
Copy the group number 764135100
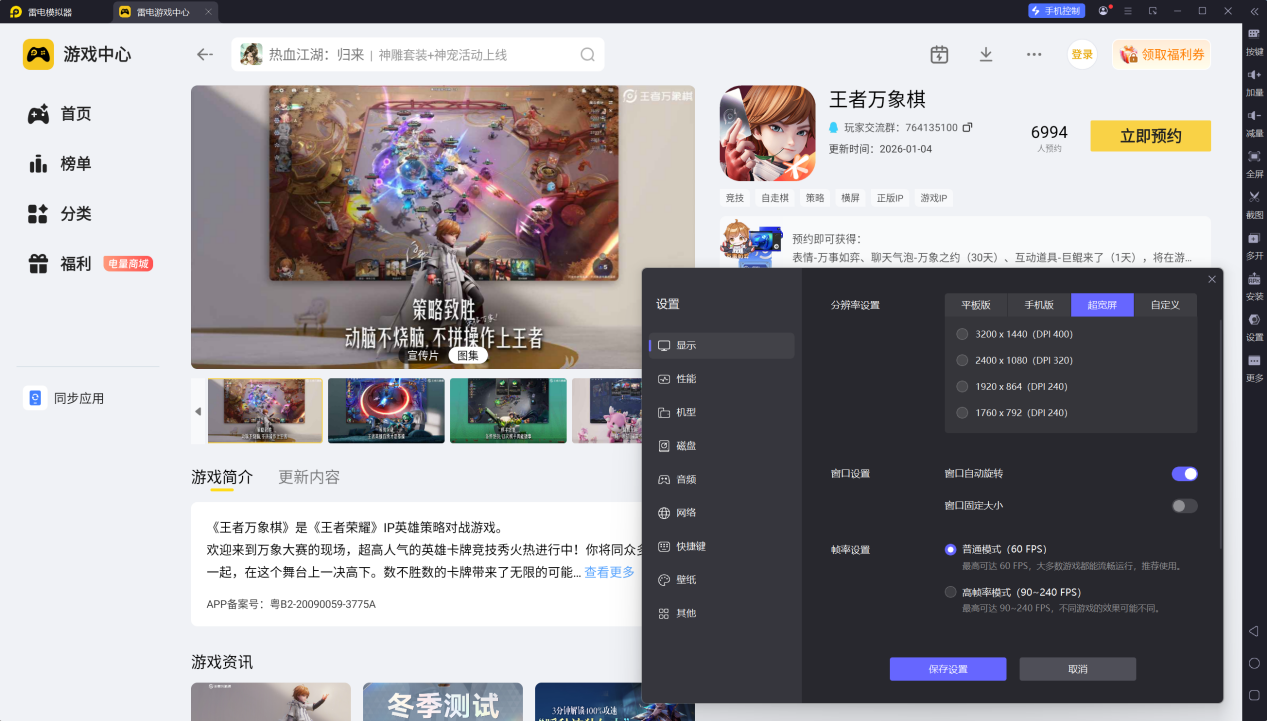point(968,128)
